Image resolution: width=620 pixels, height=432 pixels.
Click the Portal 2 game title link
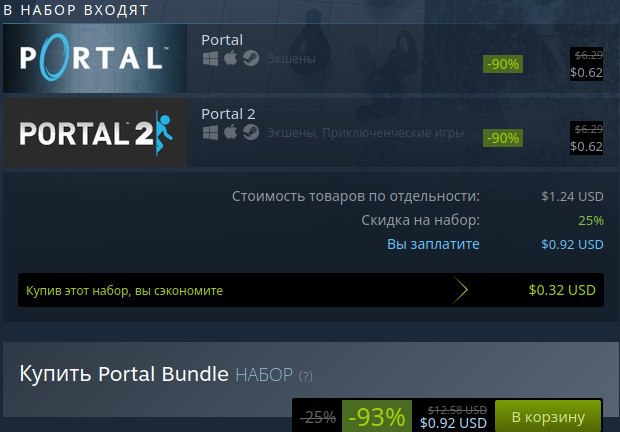[x=228, y=114]
